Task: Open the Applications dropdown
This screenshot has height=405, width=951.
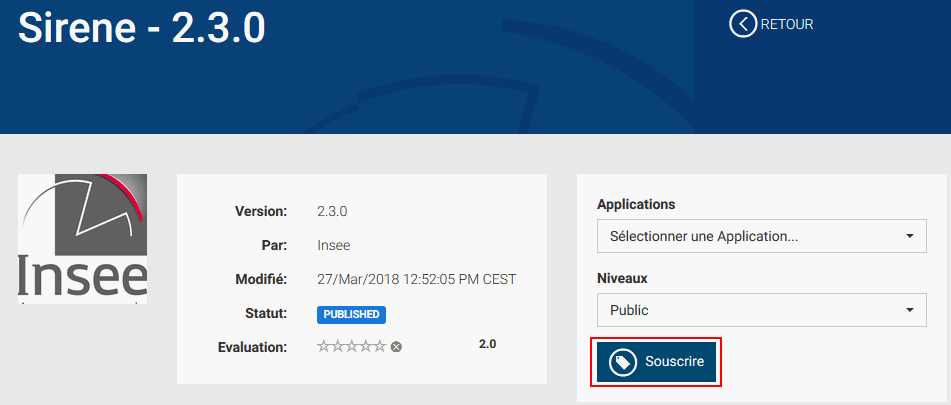Action: [762, 236]
